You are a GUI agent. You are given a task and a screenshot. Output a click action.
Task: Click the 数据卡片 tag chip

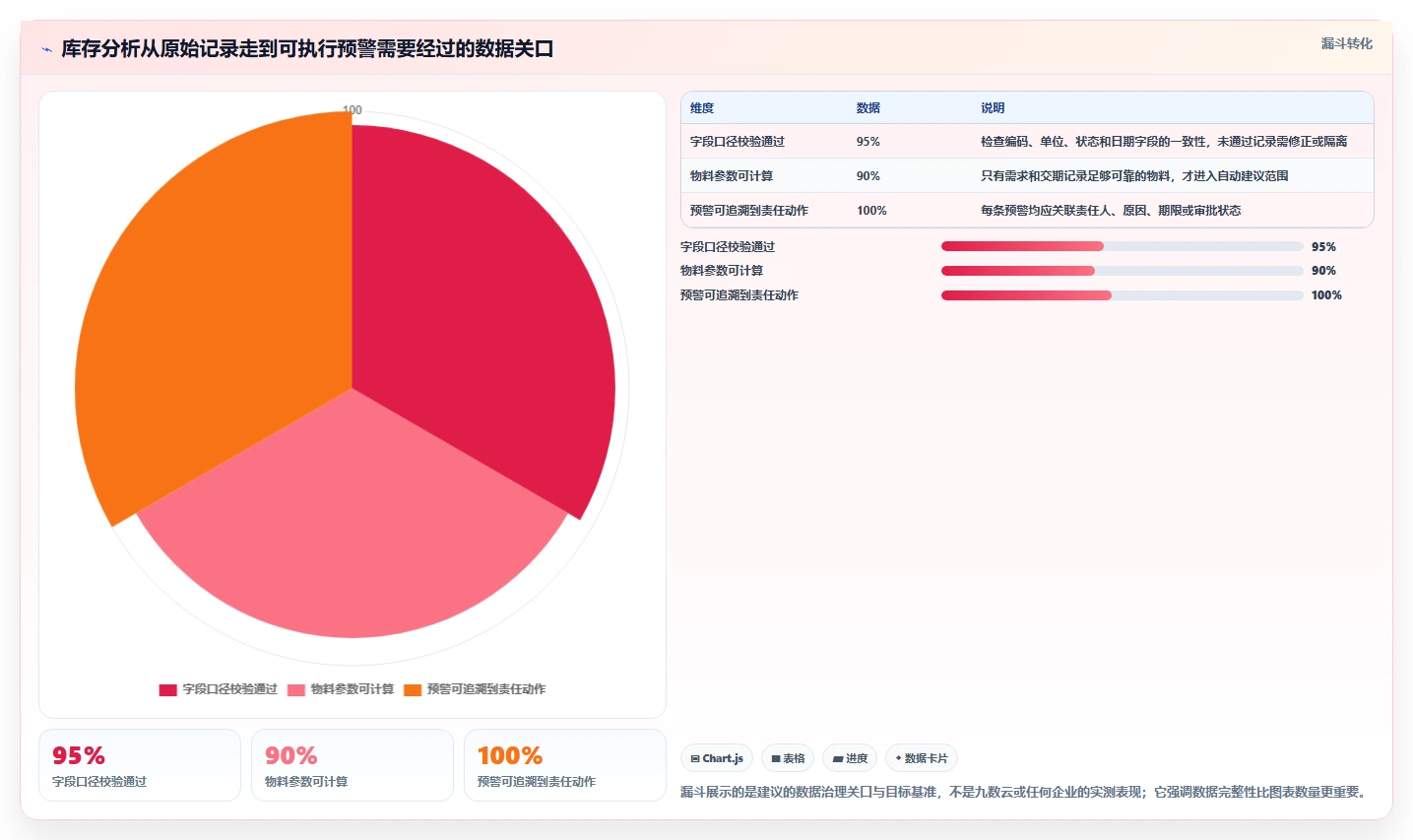click(x=922, y=758)
